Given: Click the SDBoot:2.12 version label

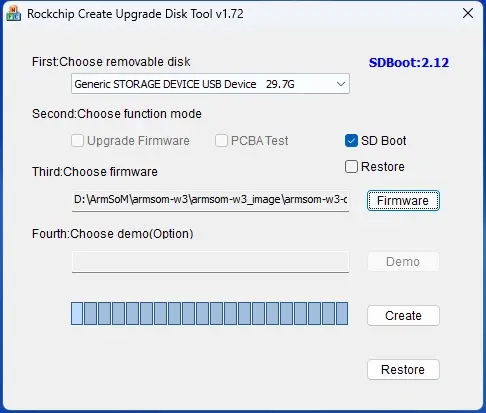Looking at the screenshot, I should click(x=409, y=63).
